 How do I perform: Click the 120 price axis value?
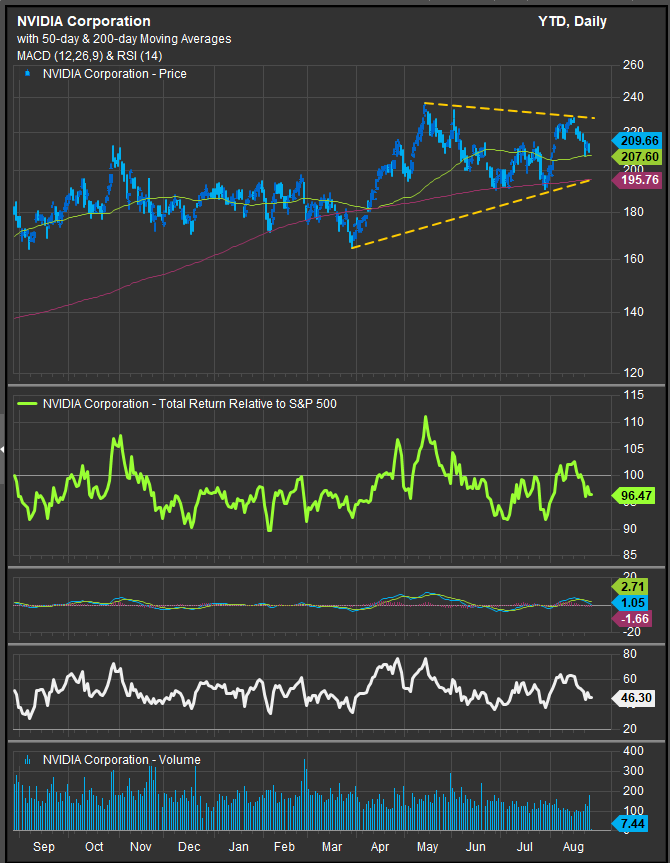coord(633,373)
